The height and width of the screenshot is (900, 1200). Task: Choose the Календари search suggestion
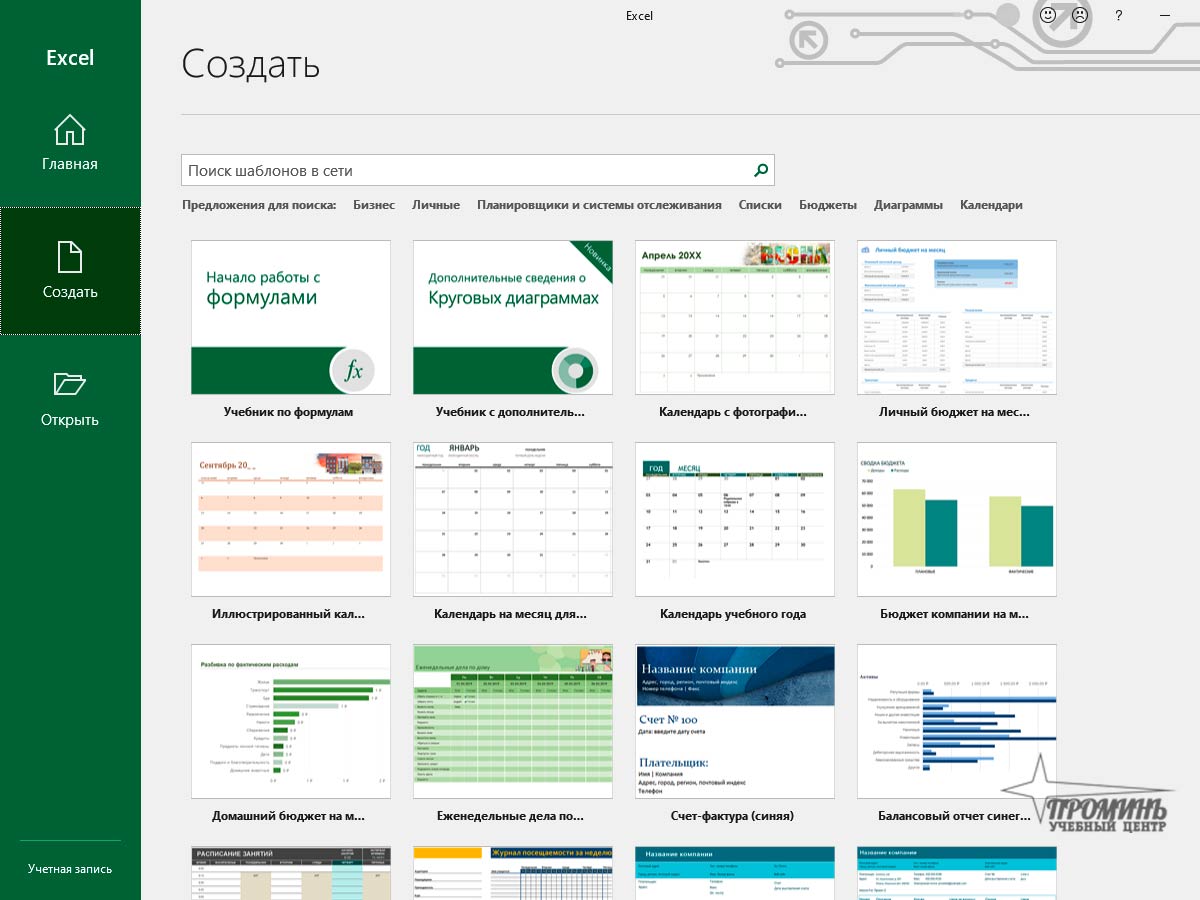[991, 205]
